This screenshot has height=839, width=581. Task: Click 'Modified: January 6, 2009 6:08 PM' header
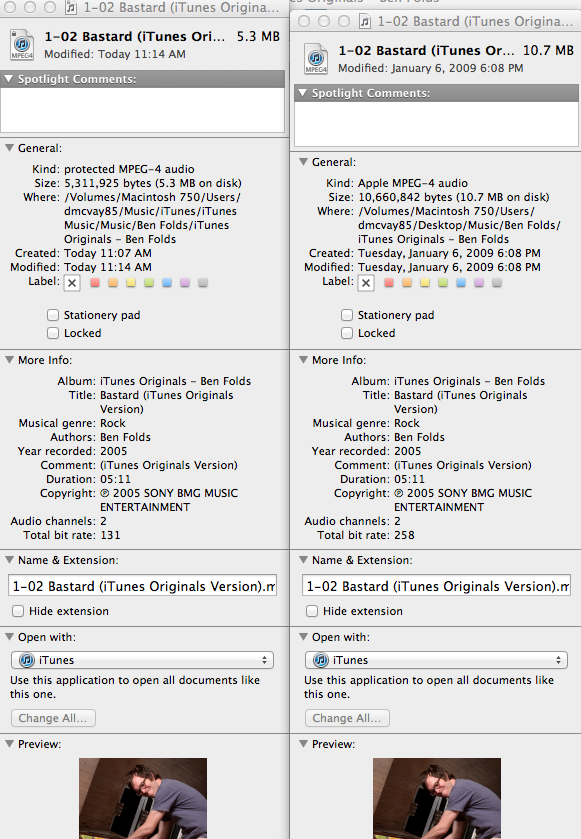pyautogui.click(x=431, y=68)
